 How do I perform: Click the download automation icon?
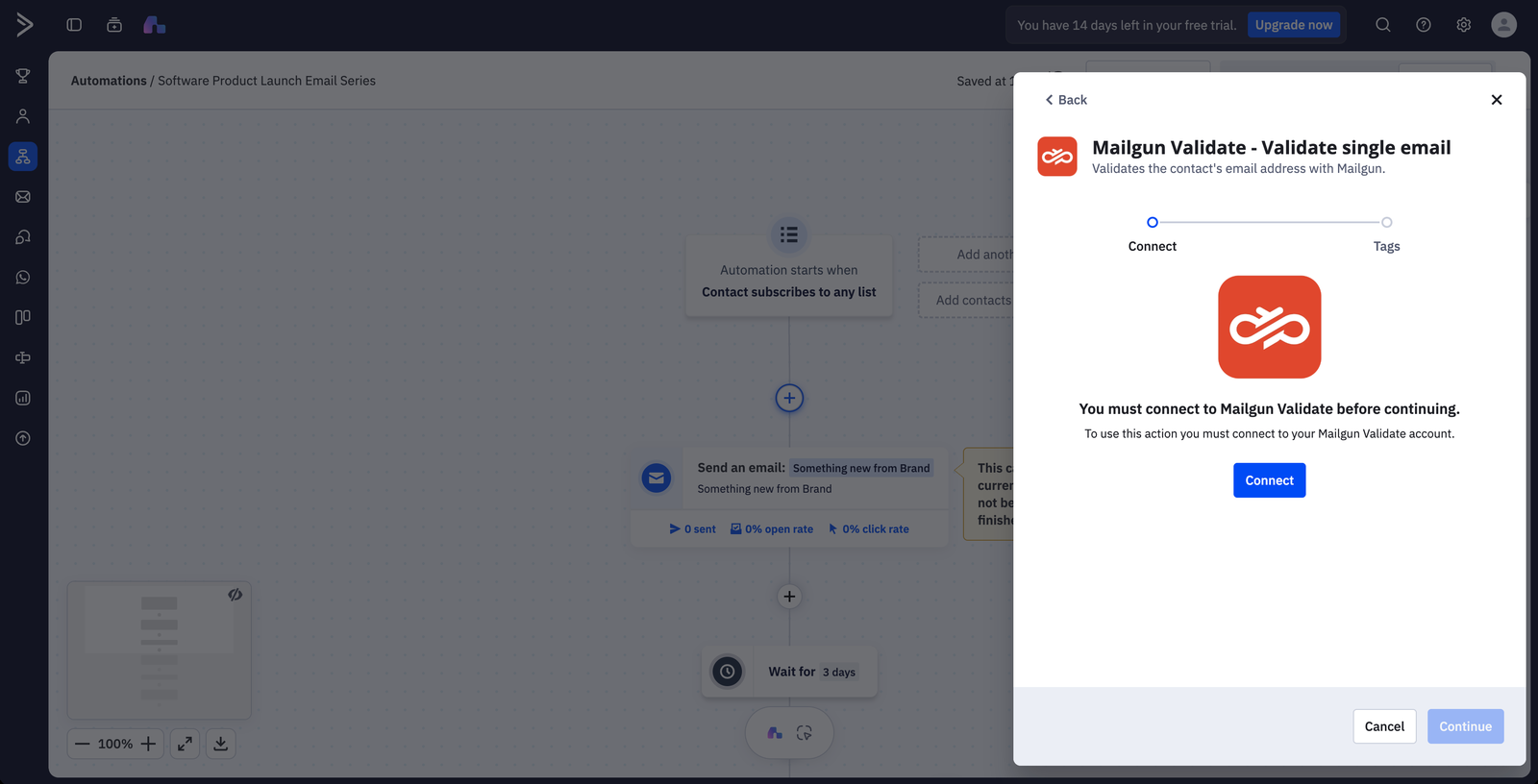(221, 744)
